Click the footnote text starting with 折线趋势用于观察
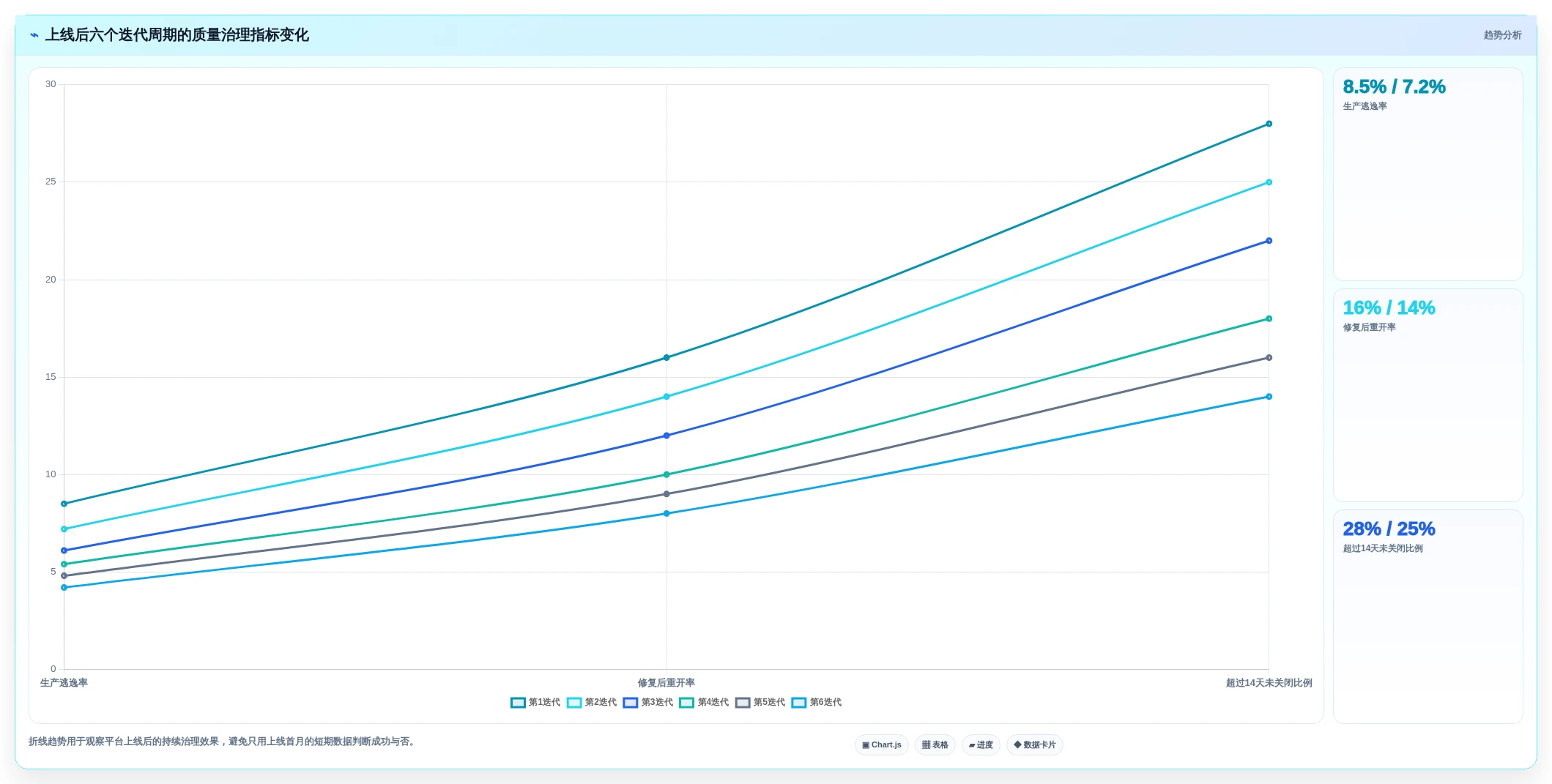 tap(223, 742)
